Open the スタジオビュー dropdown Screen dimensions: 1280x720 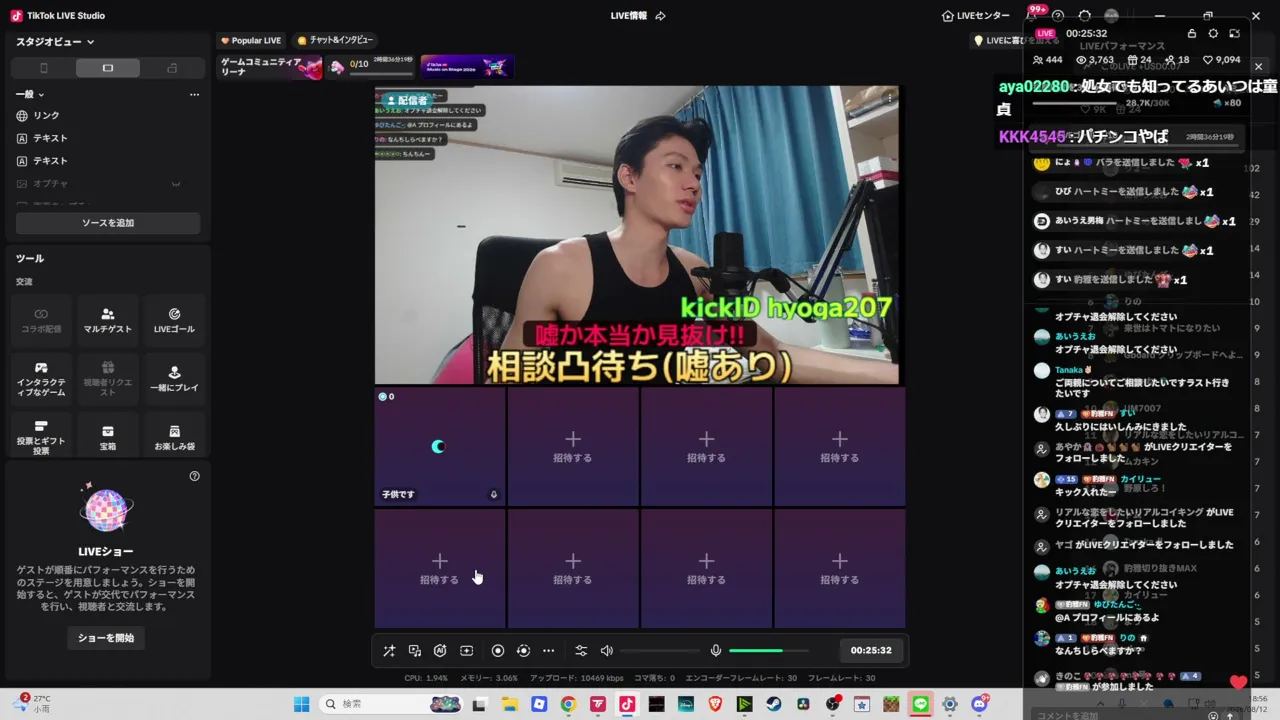55,42
